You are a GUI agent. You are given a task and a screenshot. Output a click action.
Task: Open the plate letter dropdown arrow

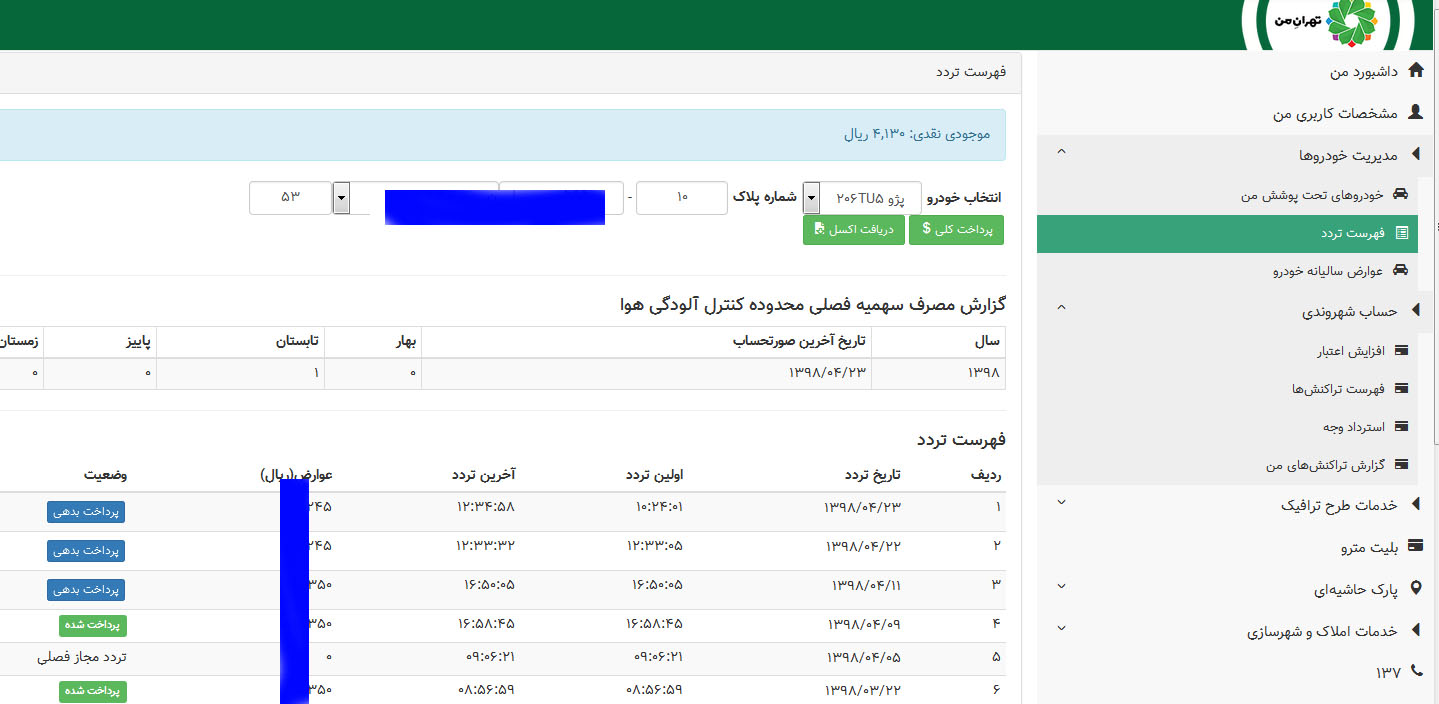point(341,198)
